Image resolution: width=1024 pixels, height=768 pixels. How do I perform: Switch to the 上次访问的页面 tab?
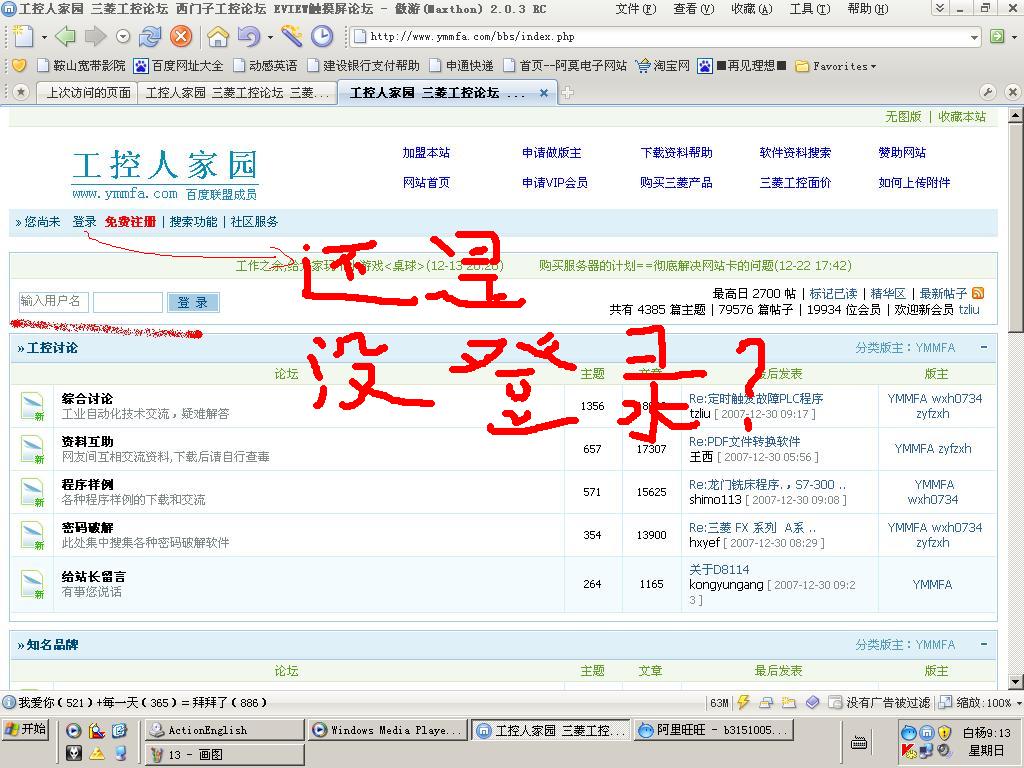(x=88, y=93)
